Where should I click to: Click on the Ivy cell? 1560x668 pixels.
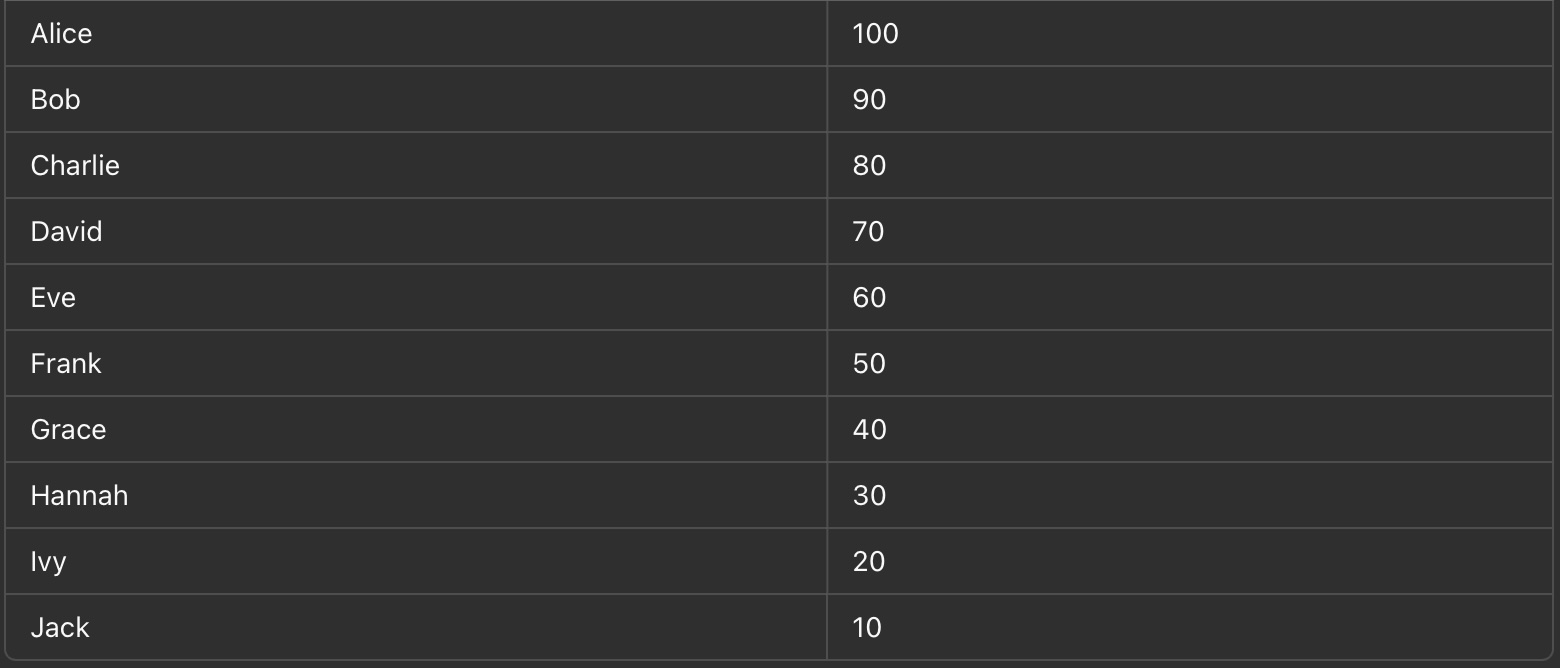pyautogui.click(x=49, y=562)
